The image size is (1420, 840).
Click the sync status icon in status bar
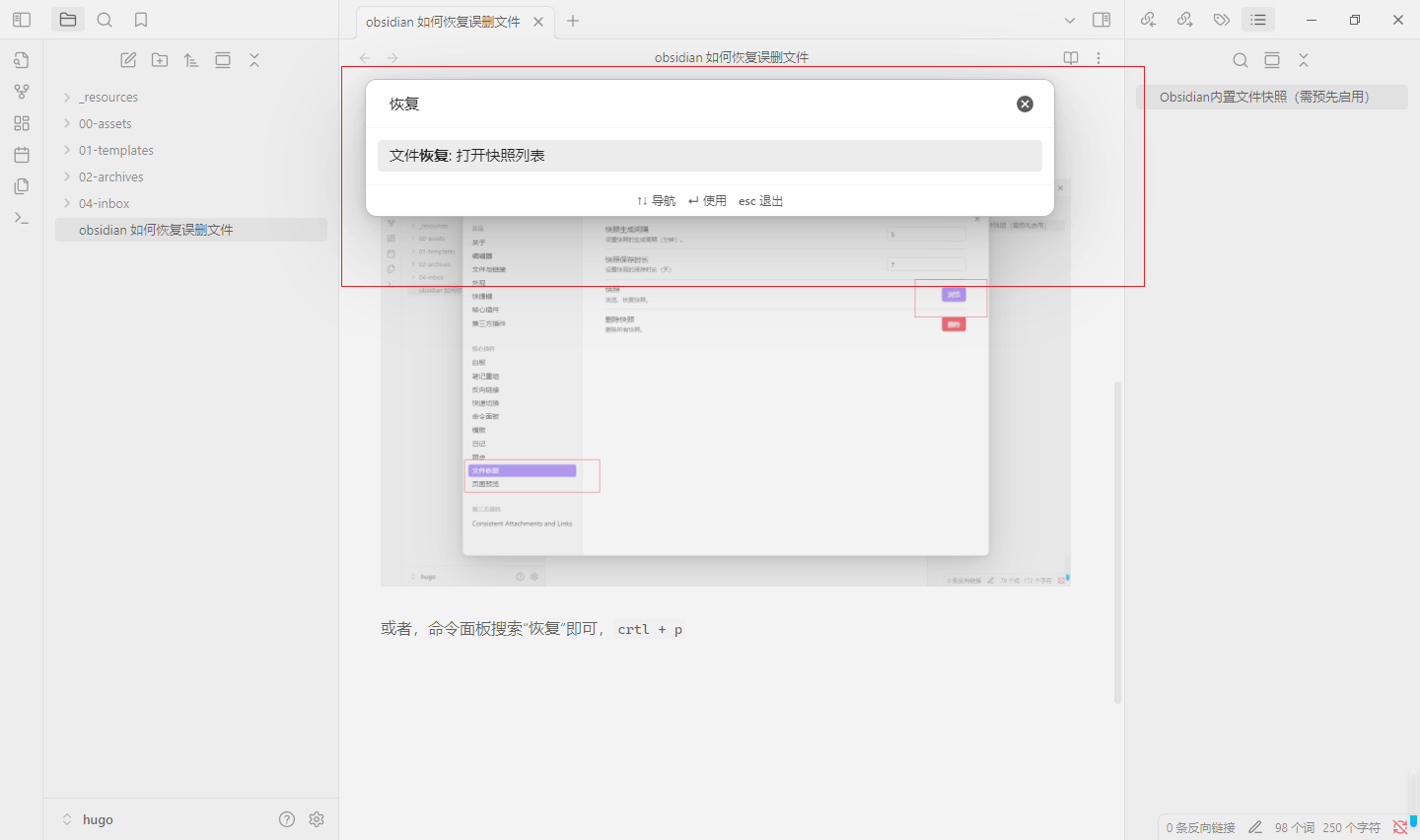click(x=1399, y=828)
